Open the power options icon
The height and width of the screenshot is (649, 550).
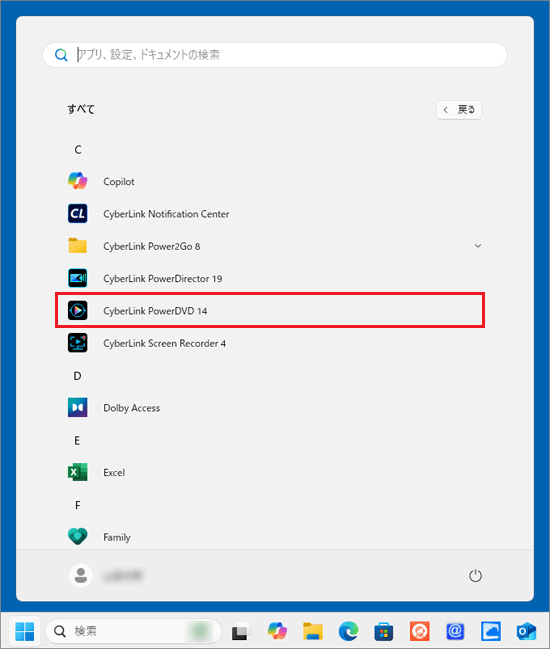(x=475, y=575)
